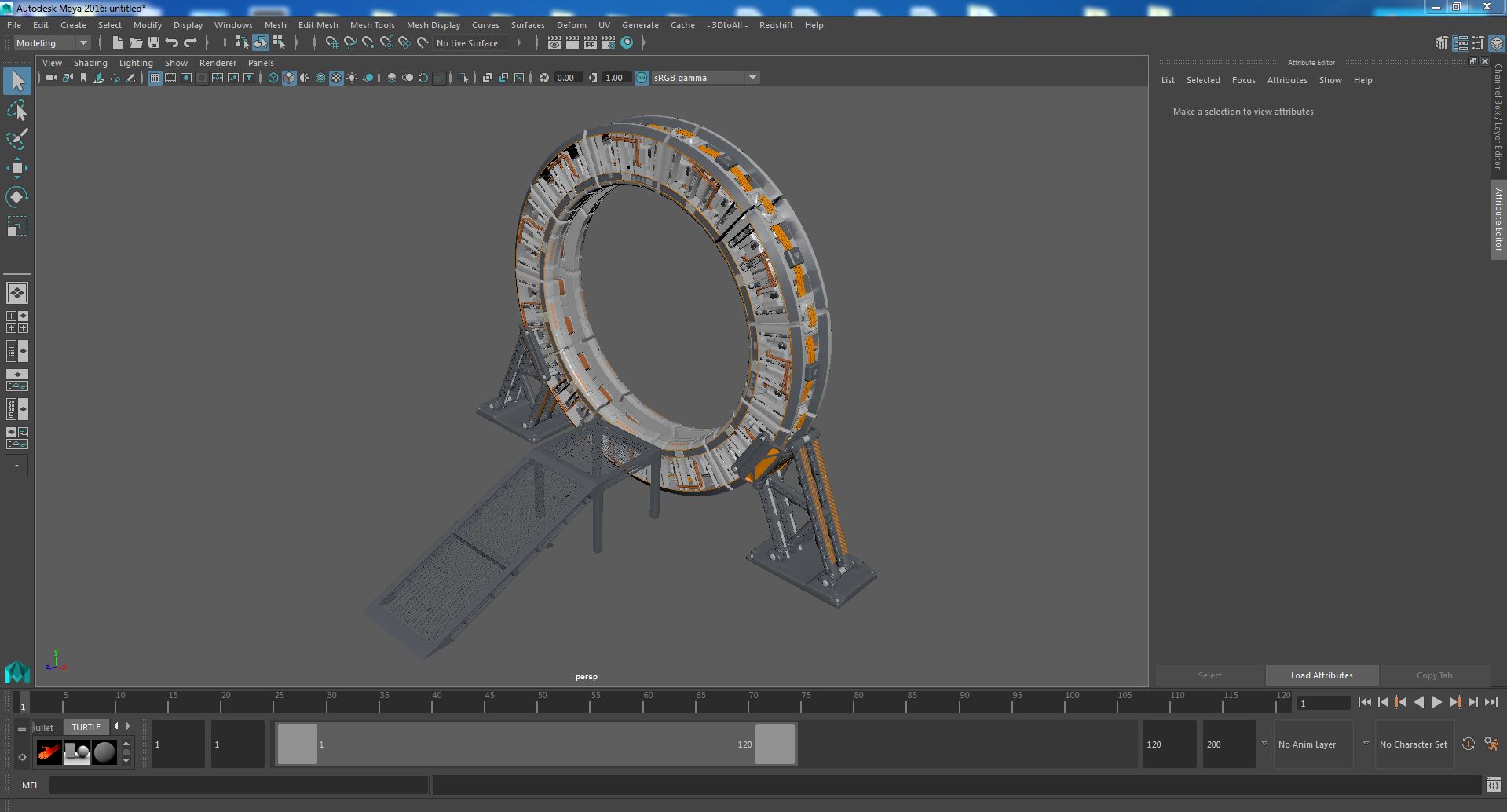Select the arrow Select tool
The height and width of the screenshot is (812, 1507).
[x=17, y=82]
